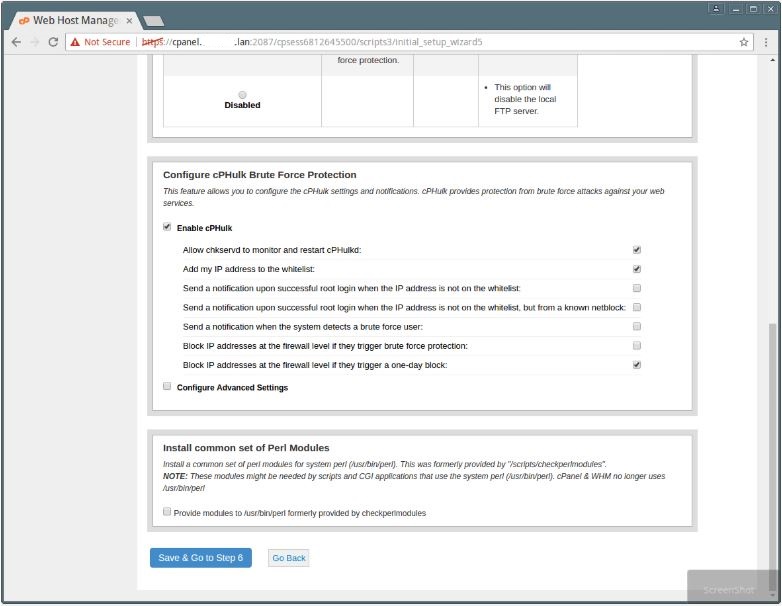Click 'Configure Advanced Settings' label text
The height and width of the screenshot is (606, 782).
[232, 388]
